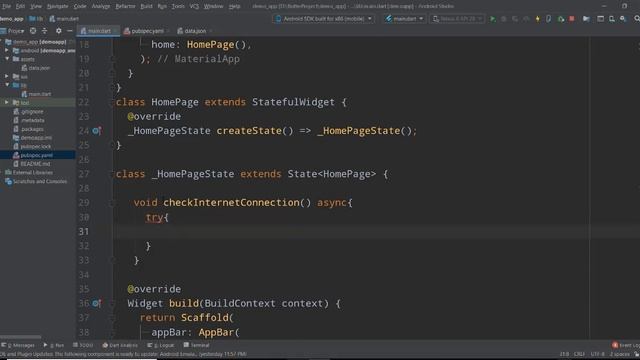Open the Run tool window
The height and width of the screenshot is (360, 640).
(x=53, y=345)
